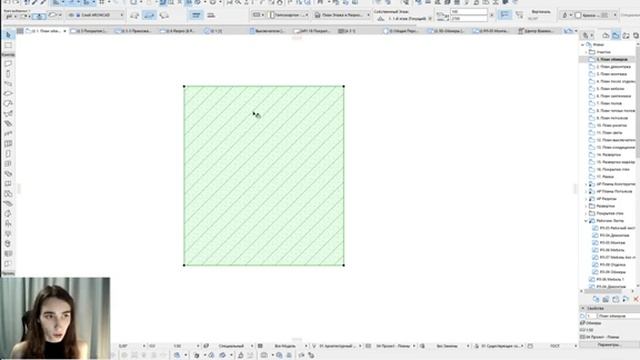Screen dimensions: 640x360
Task: Open the pen color dropdown left of 'Краска'
Action: coord(567,15)
